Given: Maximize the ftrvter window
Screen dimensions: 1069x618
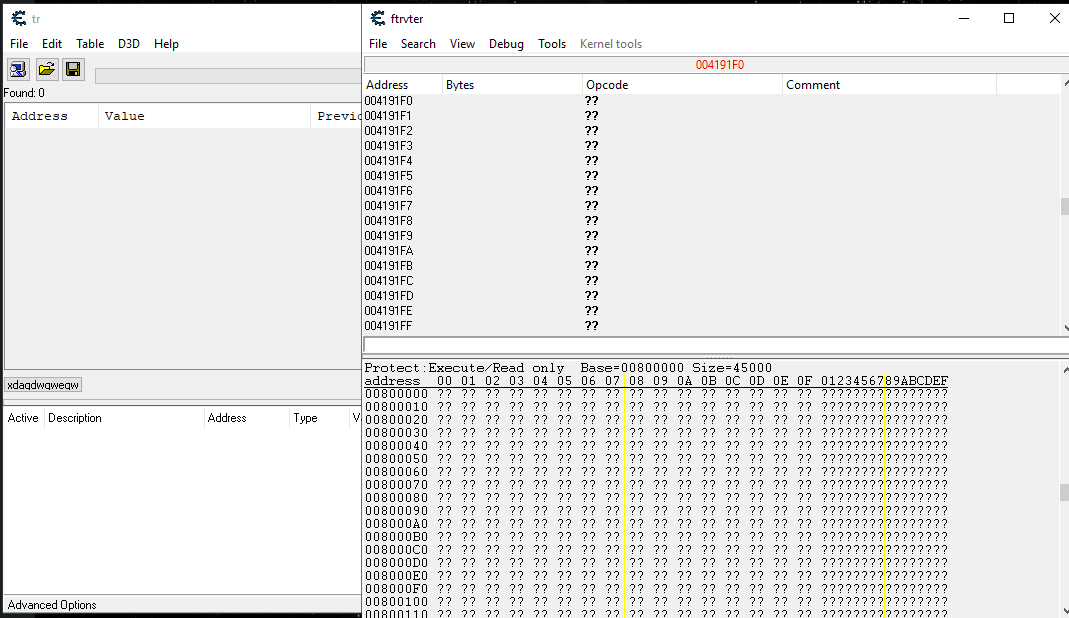Looking at the screenshot, I should click(1009, 18).
